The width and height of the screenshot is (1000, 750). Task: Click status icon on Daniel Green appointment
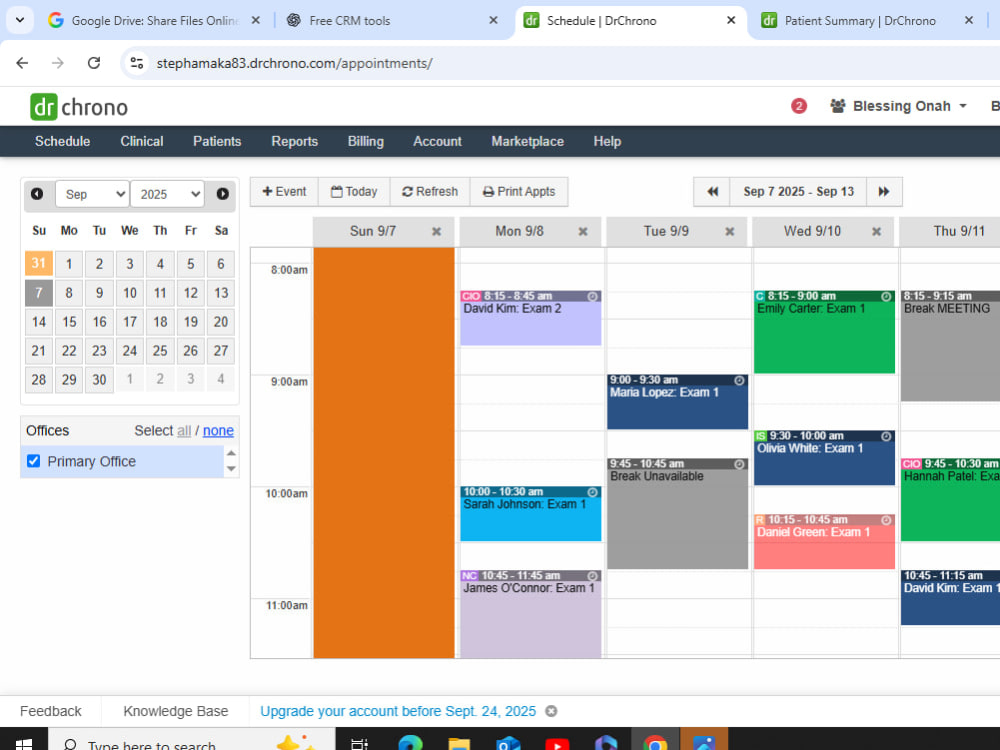click(x=886, y=520)
